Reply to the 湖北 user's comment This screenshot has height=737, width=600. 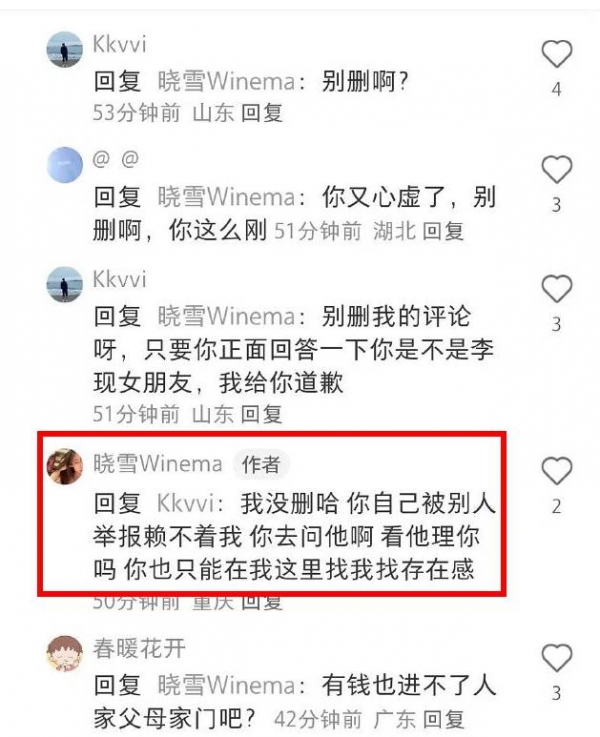[x=443, y=231]
